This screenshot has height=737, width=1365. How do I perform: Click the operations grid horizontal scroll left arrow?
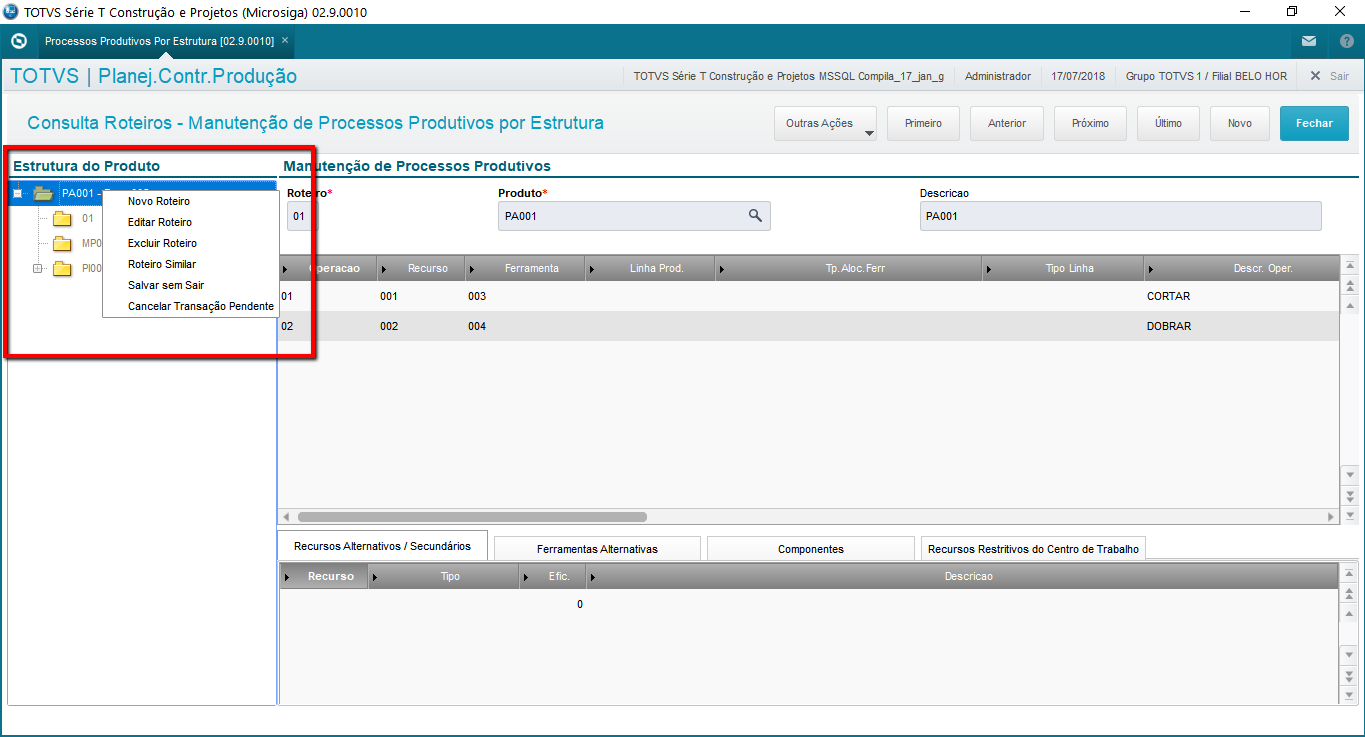pyautogui.click(x=286, y=517)
